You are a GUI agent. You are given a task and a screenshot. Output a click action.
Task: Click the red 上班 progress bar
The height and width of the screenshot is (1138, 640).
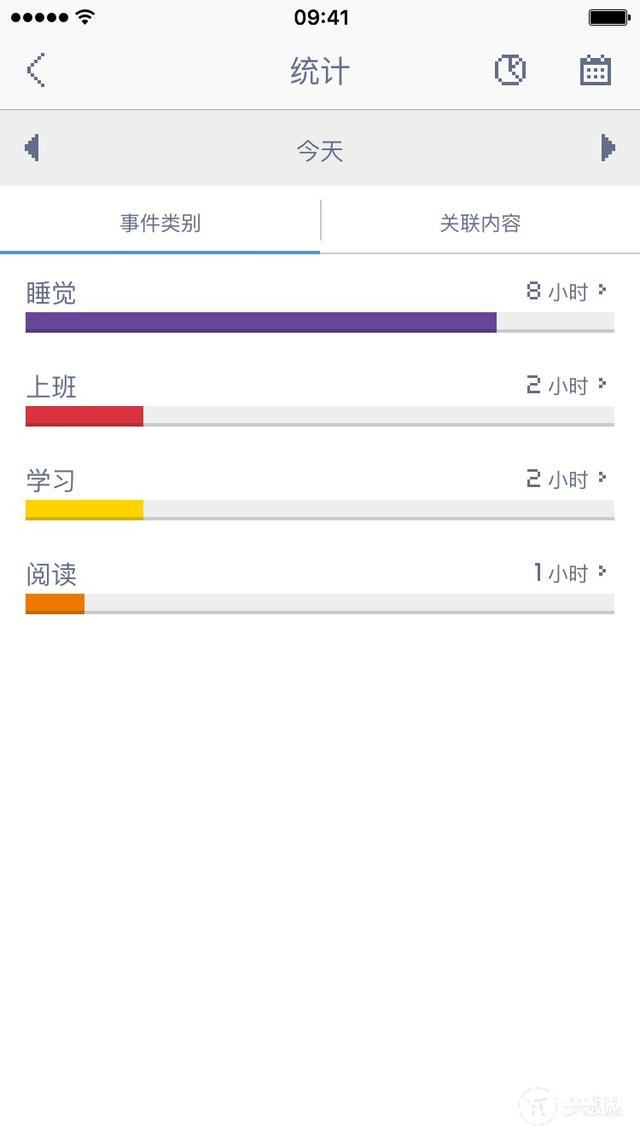[84, 416]
